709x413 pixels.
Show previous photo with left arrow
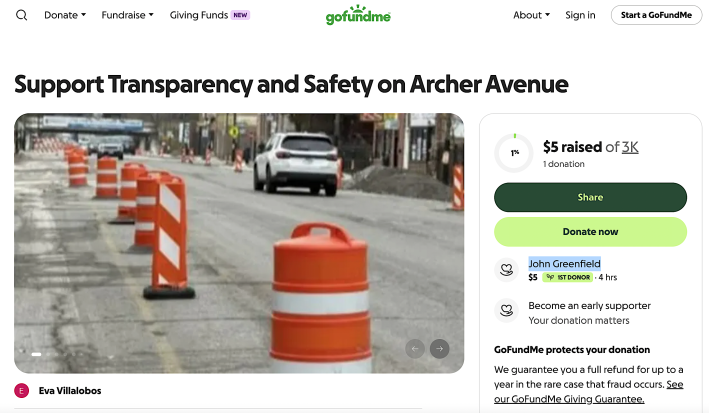coord(415,349)
